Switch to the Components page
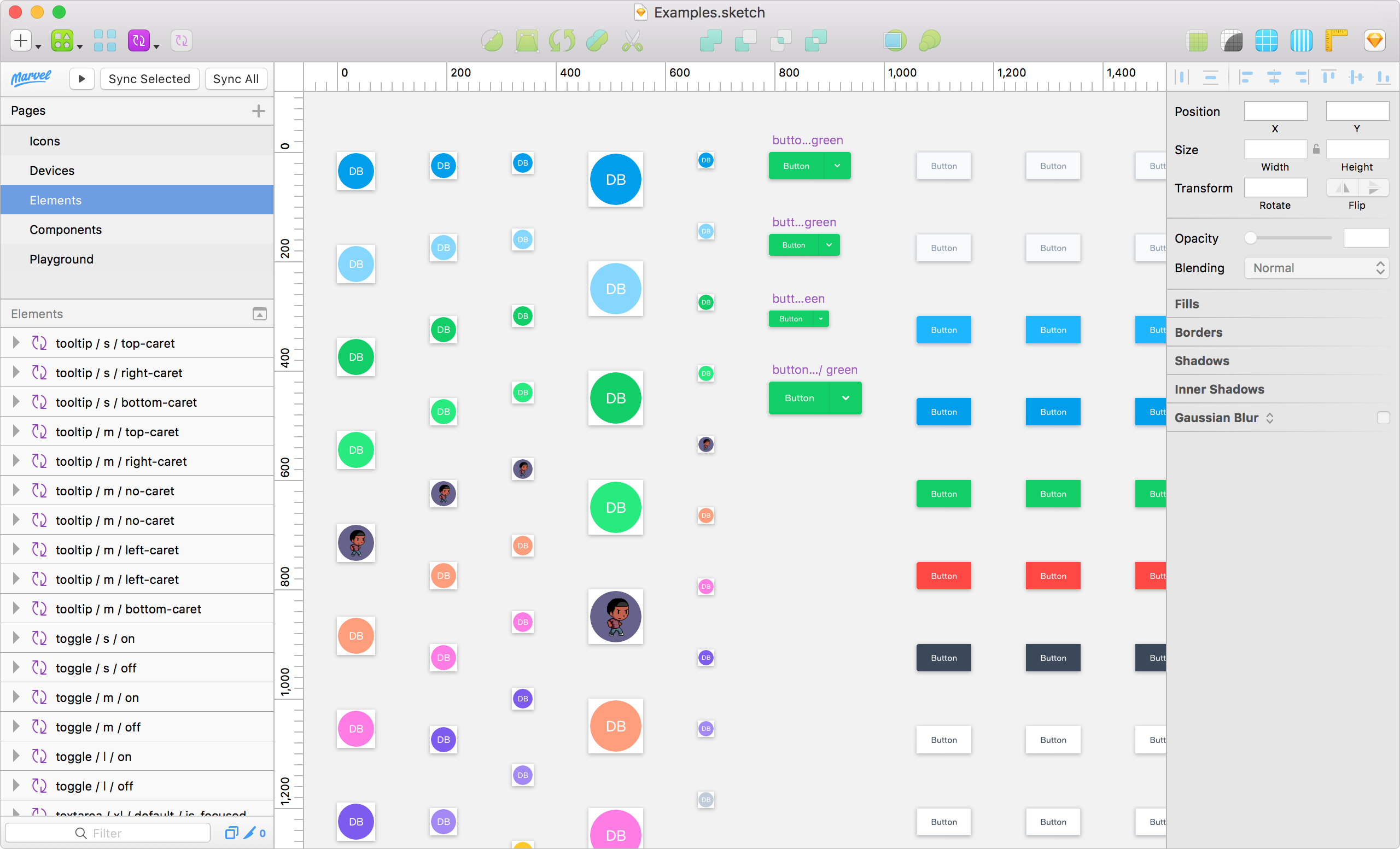The width and height of the screenshot is (1400, 849). pyautogui.click(x=65, y=230)
